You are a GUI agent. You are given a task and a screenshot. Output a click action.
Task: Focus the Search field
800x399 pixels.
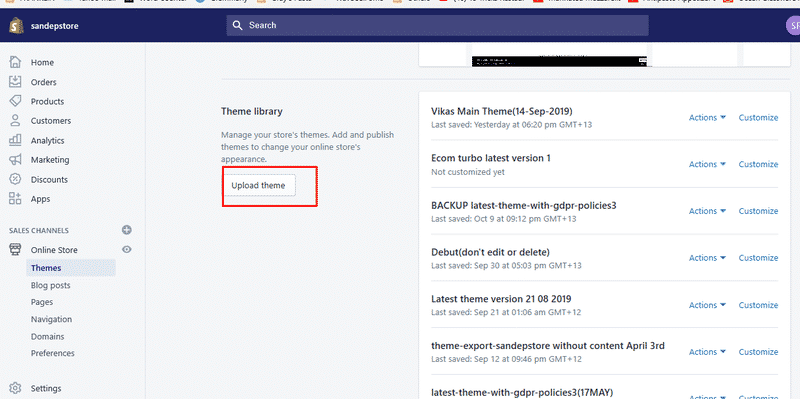tap(437, 26)
